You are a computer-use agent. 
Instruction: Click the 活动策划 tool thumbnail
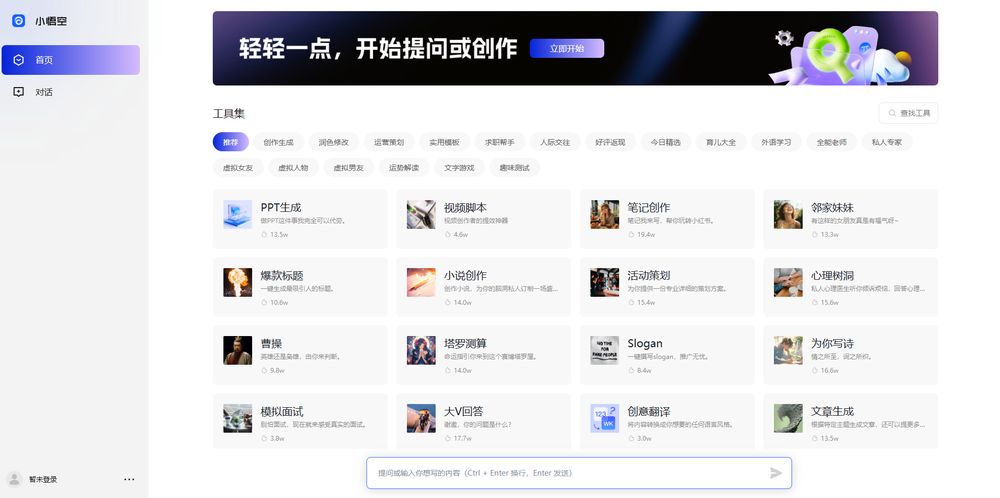click(605, 282)
